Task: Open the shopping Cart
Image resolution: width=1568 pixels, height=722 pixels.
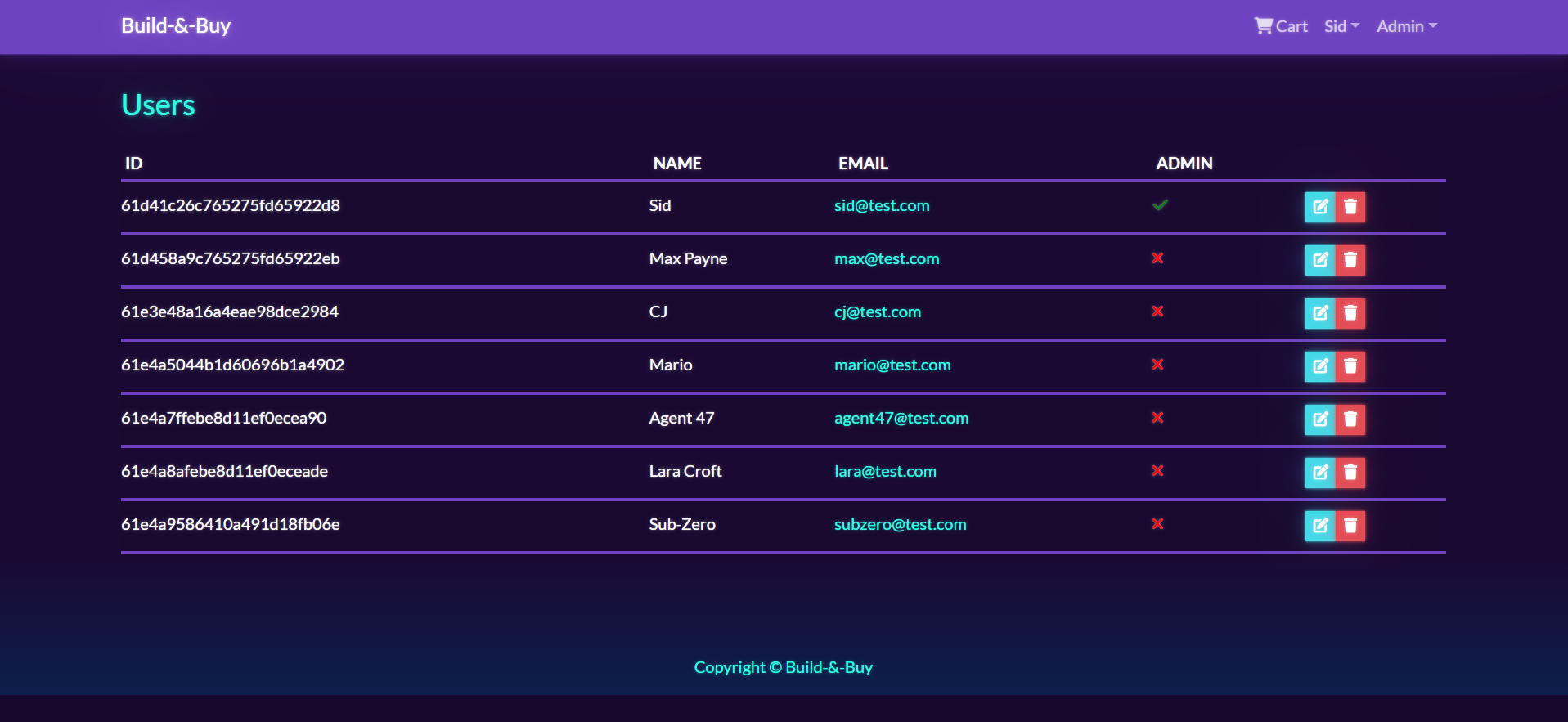Action: tap(1281, 26)
